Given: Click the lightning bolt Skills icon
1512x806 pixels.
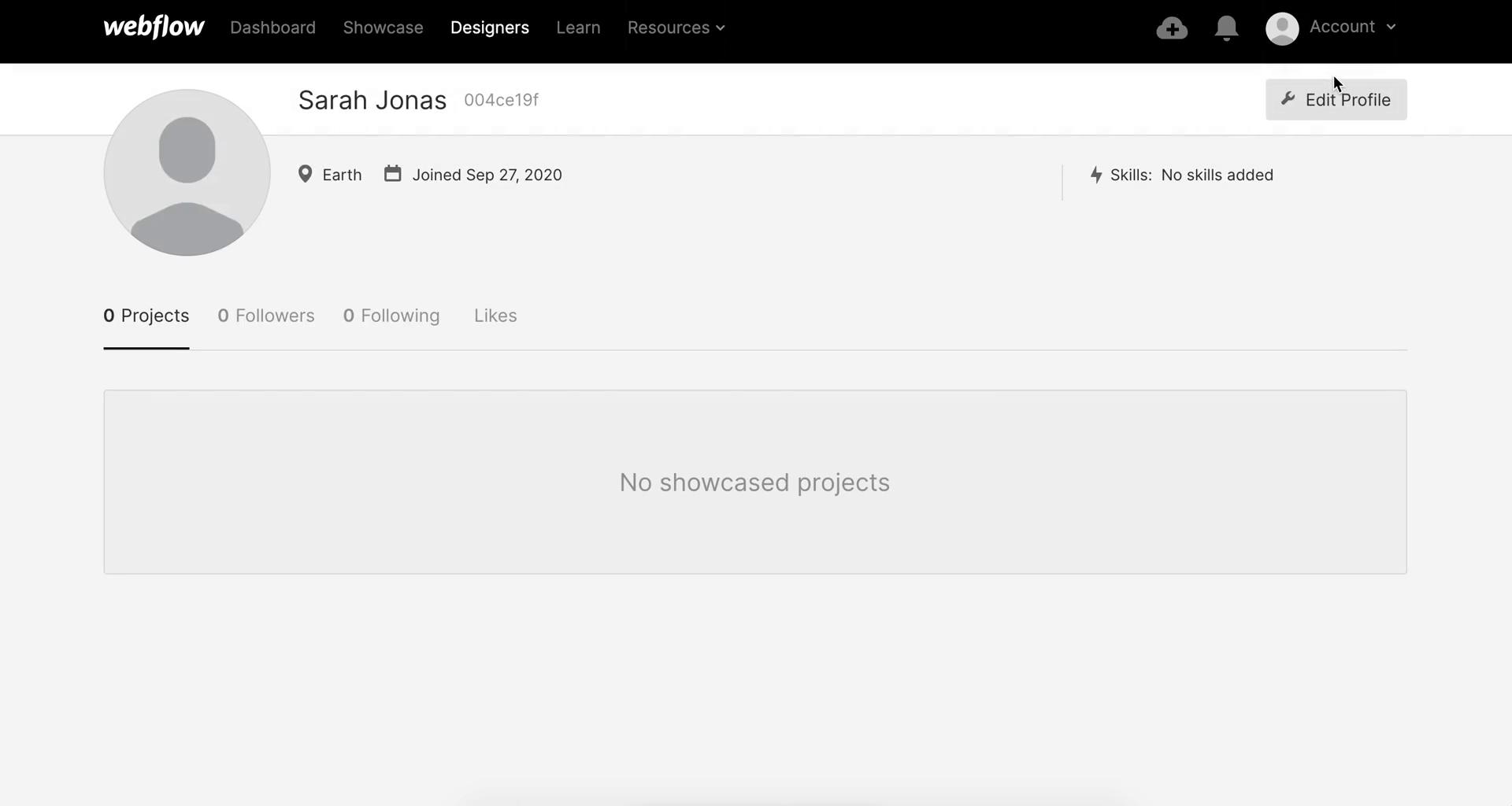Looking at the screenshot, I should tap(1096, 175).
